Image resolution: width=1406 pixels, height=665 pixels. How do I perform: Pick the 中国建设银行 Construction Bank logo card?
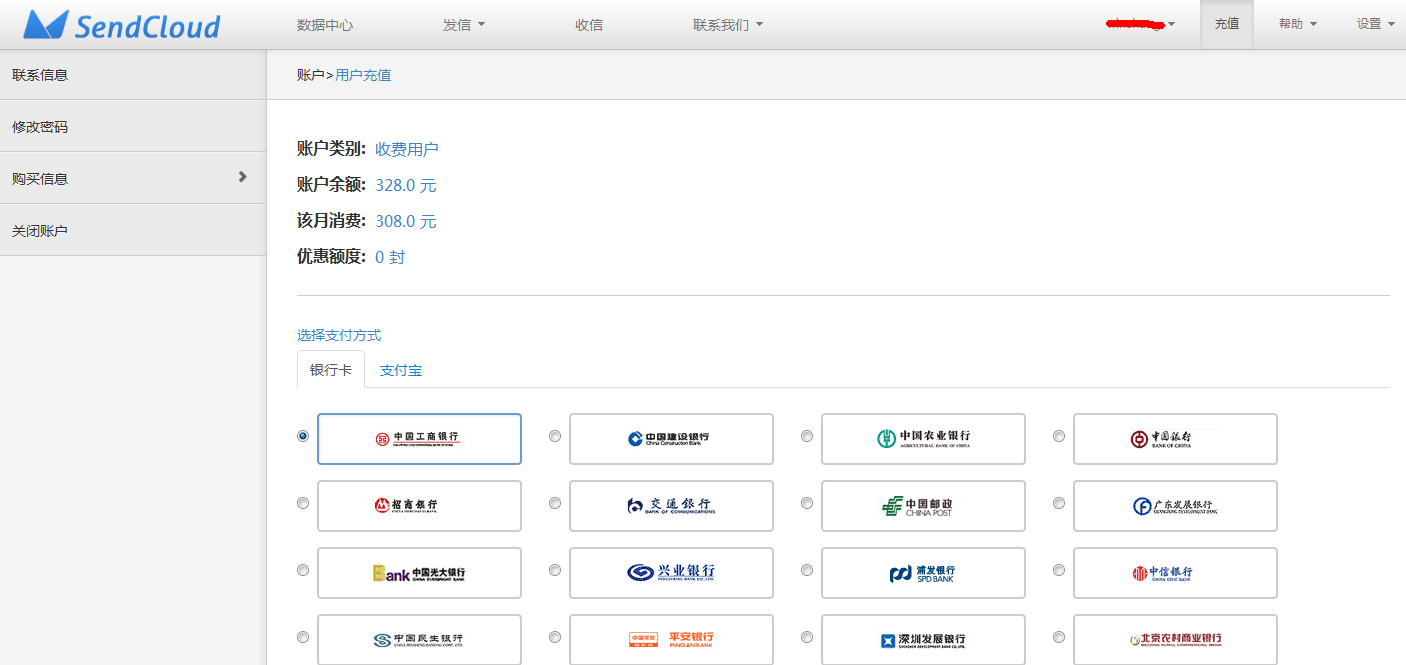(671, 439)
